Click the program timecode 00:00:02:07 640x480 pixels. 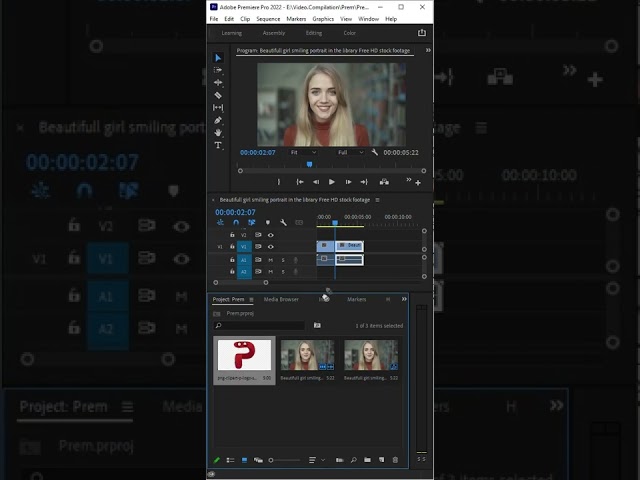click(x=258, y=152)
